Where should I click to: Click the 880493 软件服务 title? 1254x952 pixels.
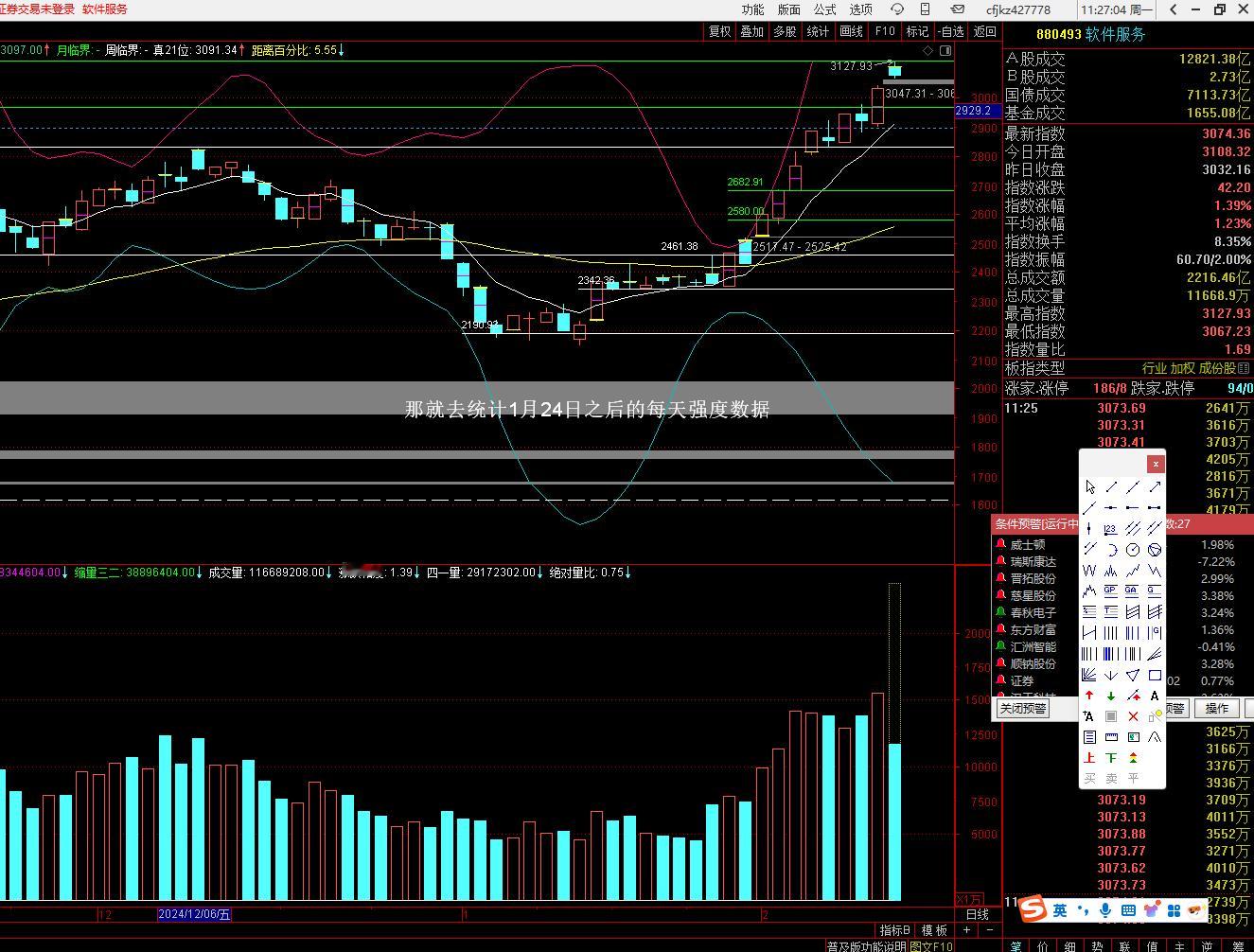[1090, 34]
